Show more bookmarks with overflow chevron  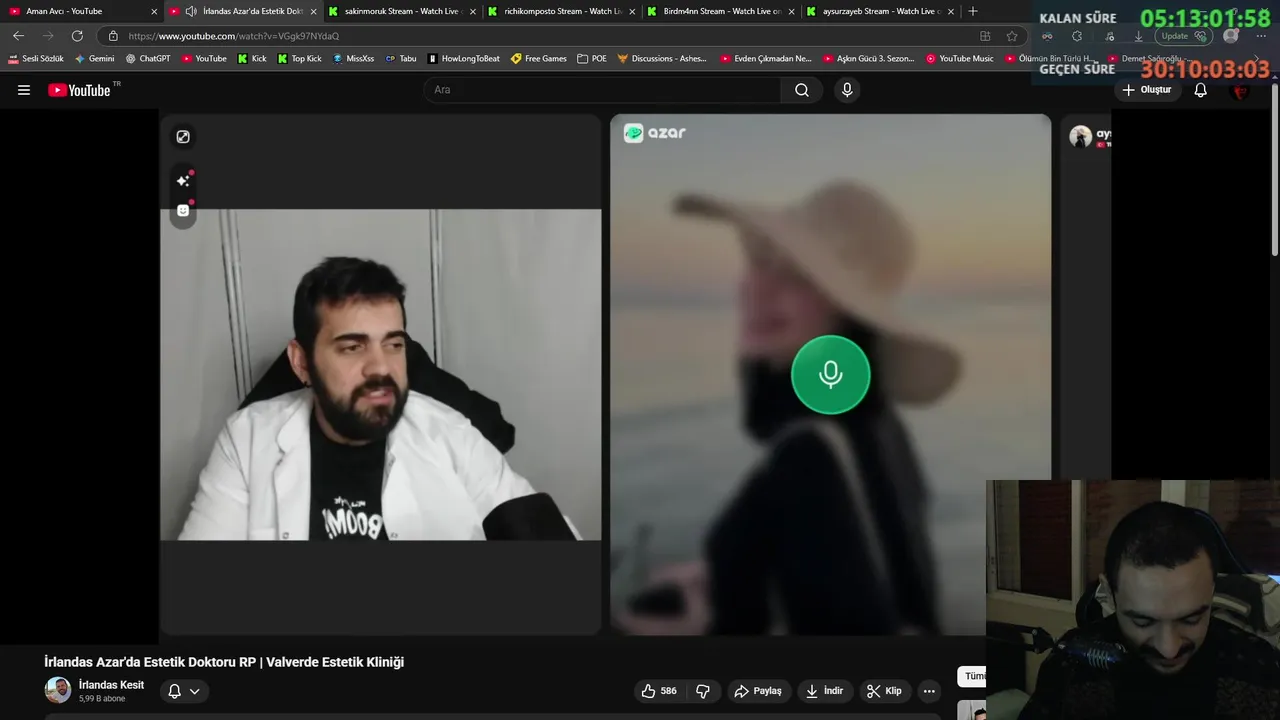(1257, 59)
